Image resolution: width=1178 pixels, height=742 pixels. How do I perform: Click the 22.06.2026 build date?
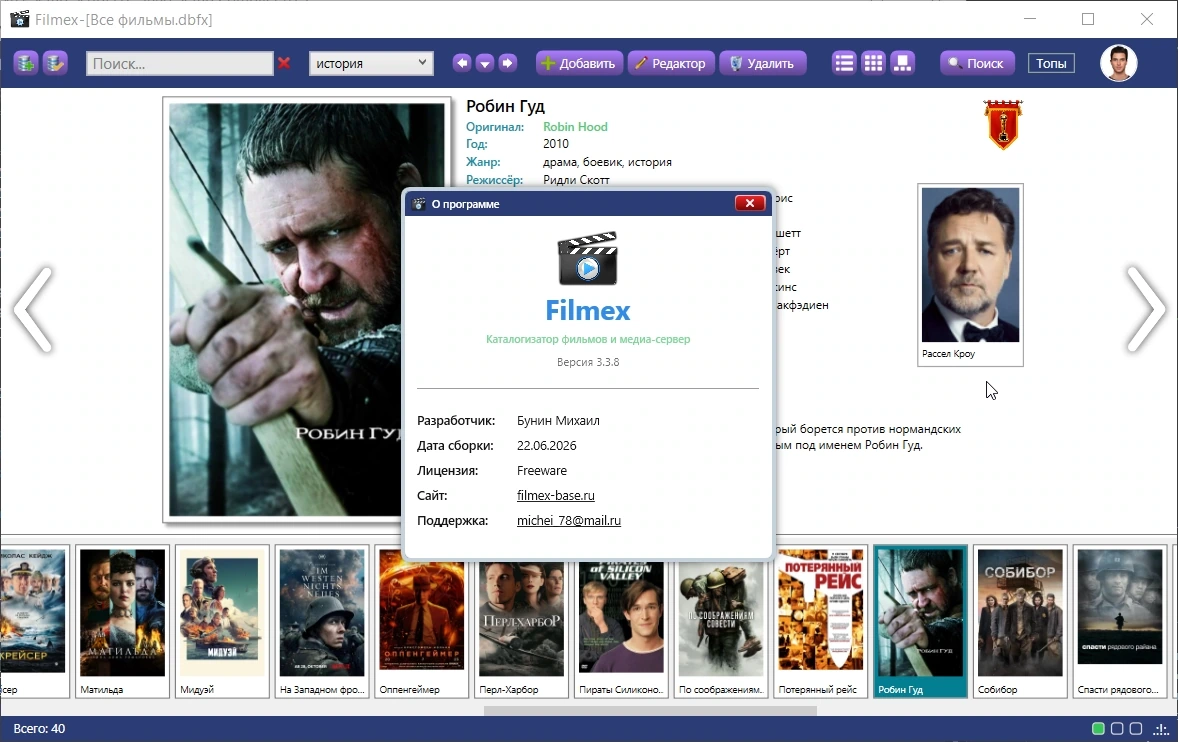(x=546, y=445)
